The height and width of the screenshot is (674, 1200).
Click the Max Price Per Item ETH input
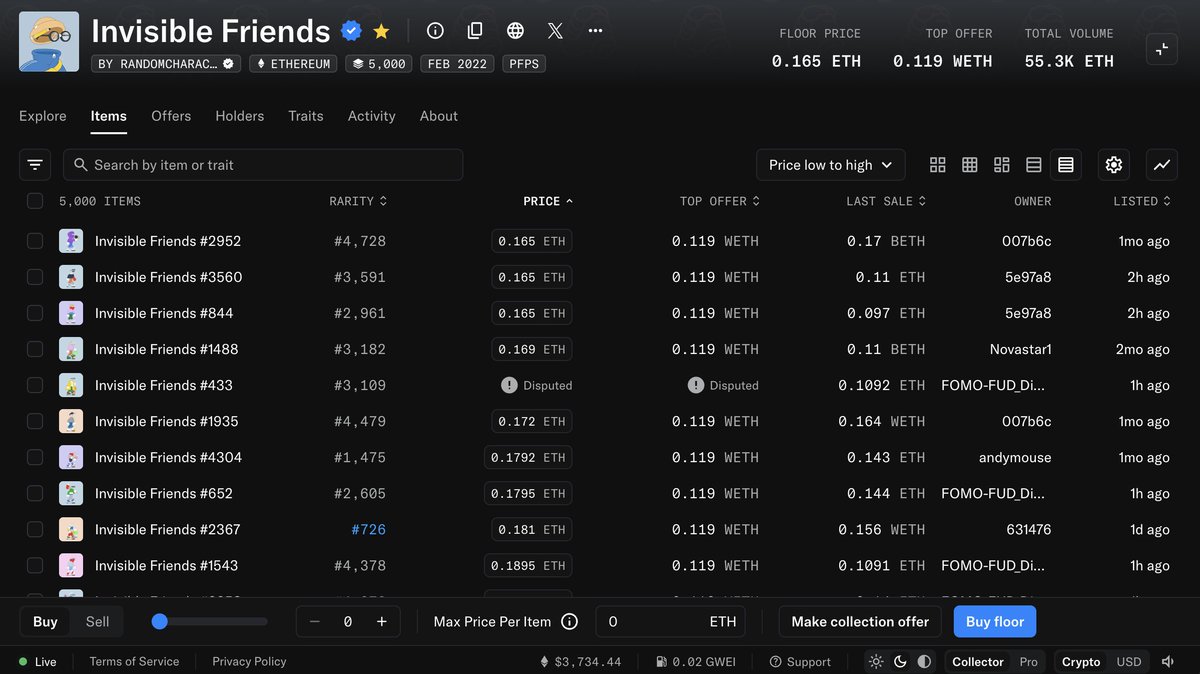(672, 622)
